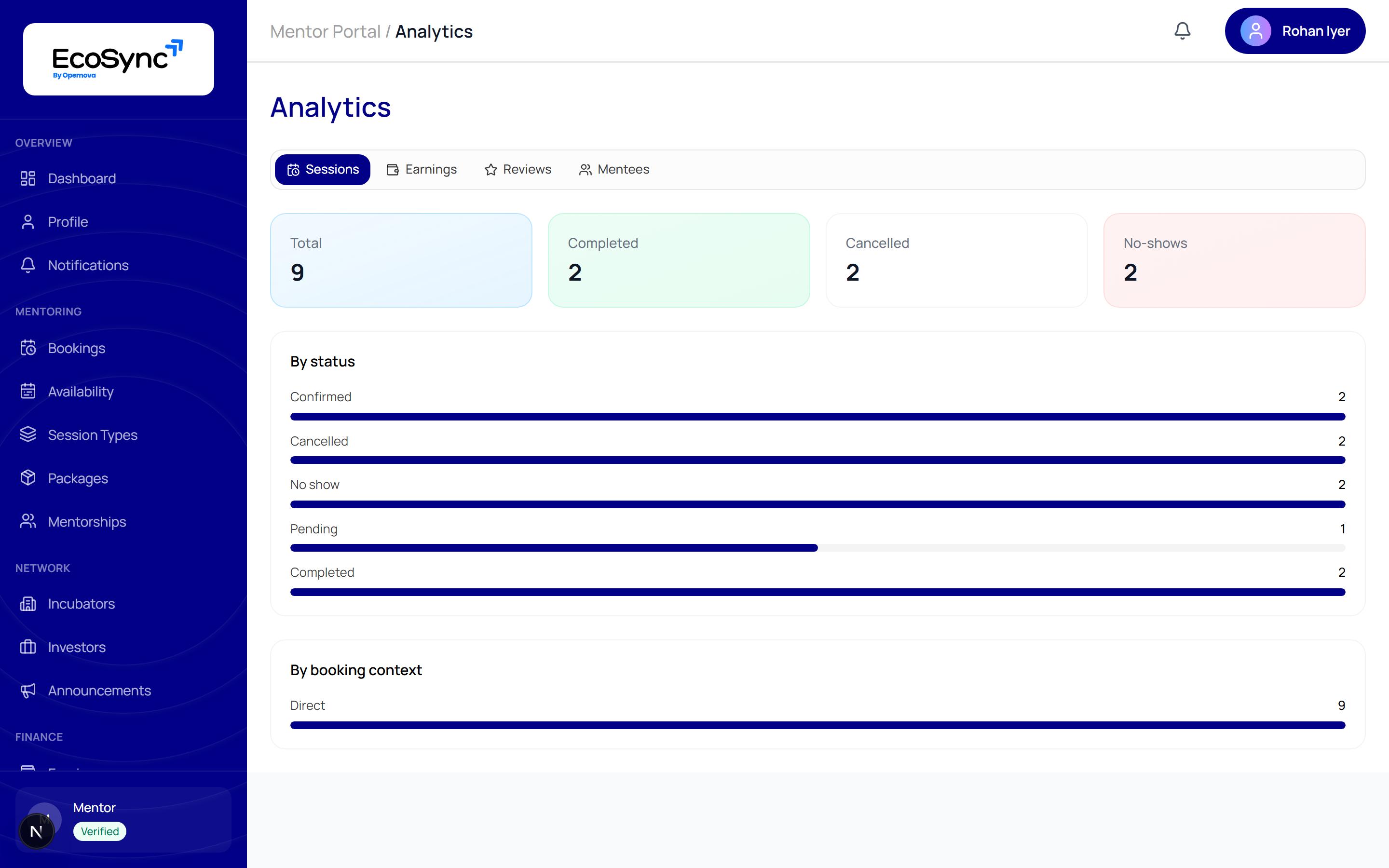
Task: Switch to the Sessions tab
Action: coord(323,169)
